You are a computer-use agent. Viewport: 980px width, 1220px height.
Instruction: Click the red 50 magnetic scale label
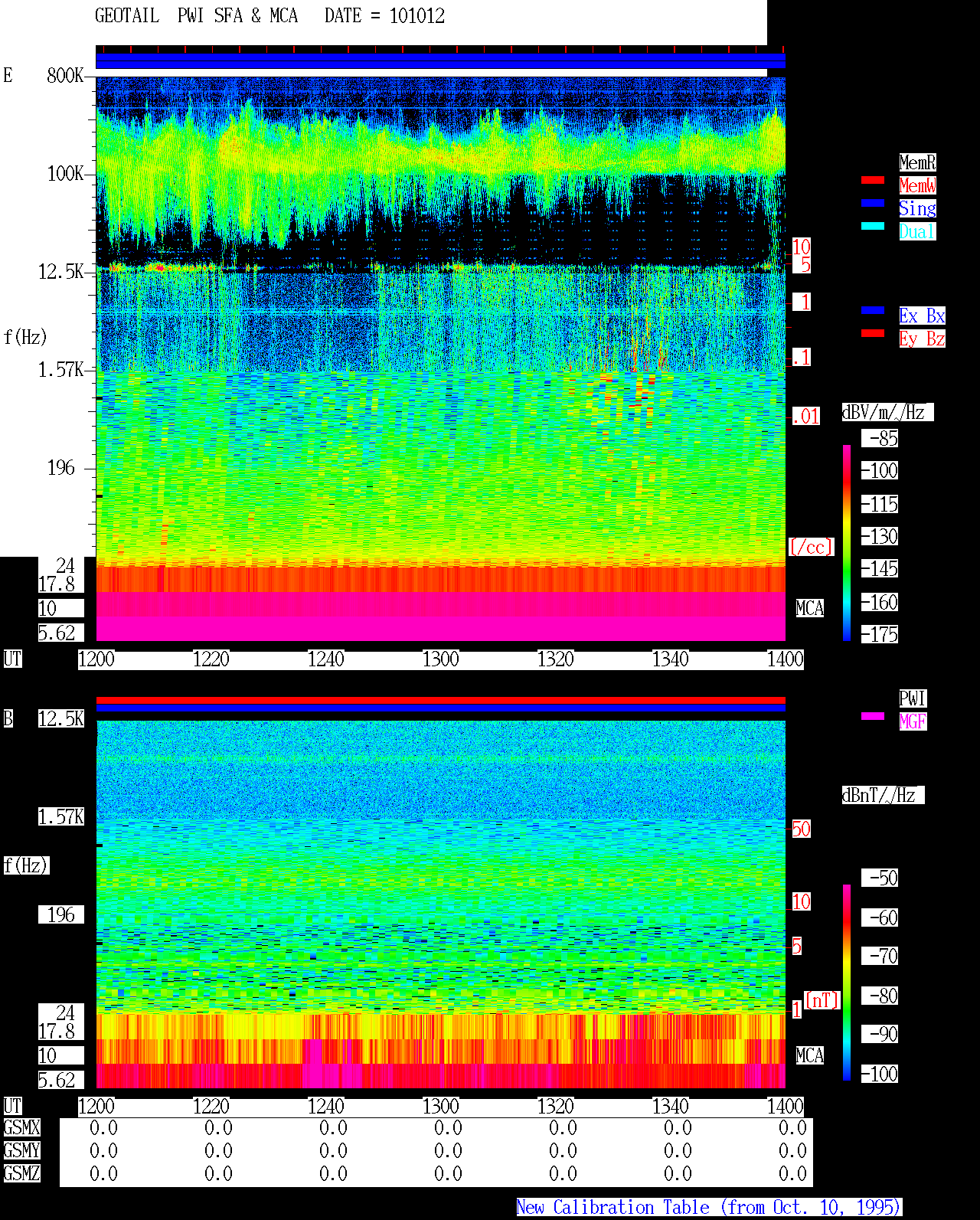[801, 829]
